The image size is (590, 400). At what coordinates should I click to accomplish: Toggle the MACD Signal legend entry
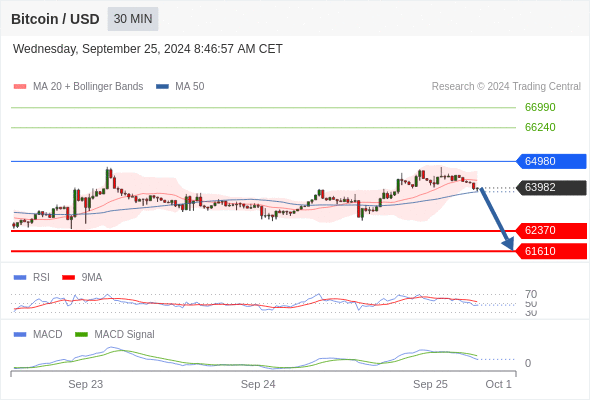(115, 334)
